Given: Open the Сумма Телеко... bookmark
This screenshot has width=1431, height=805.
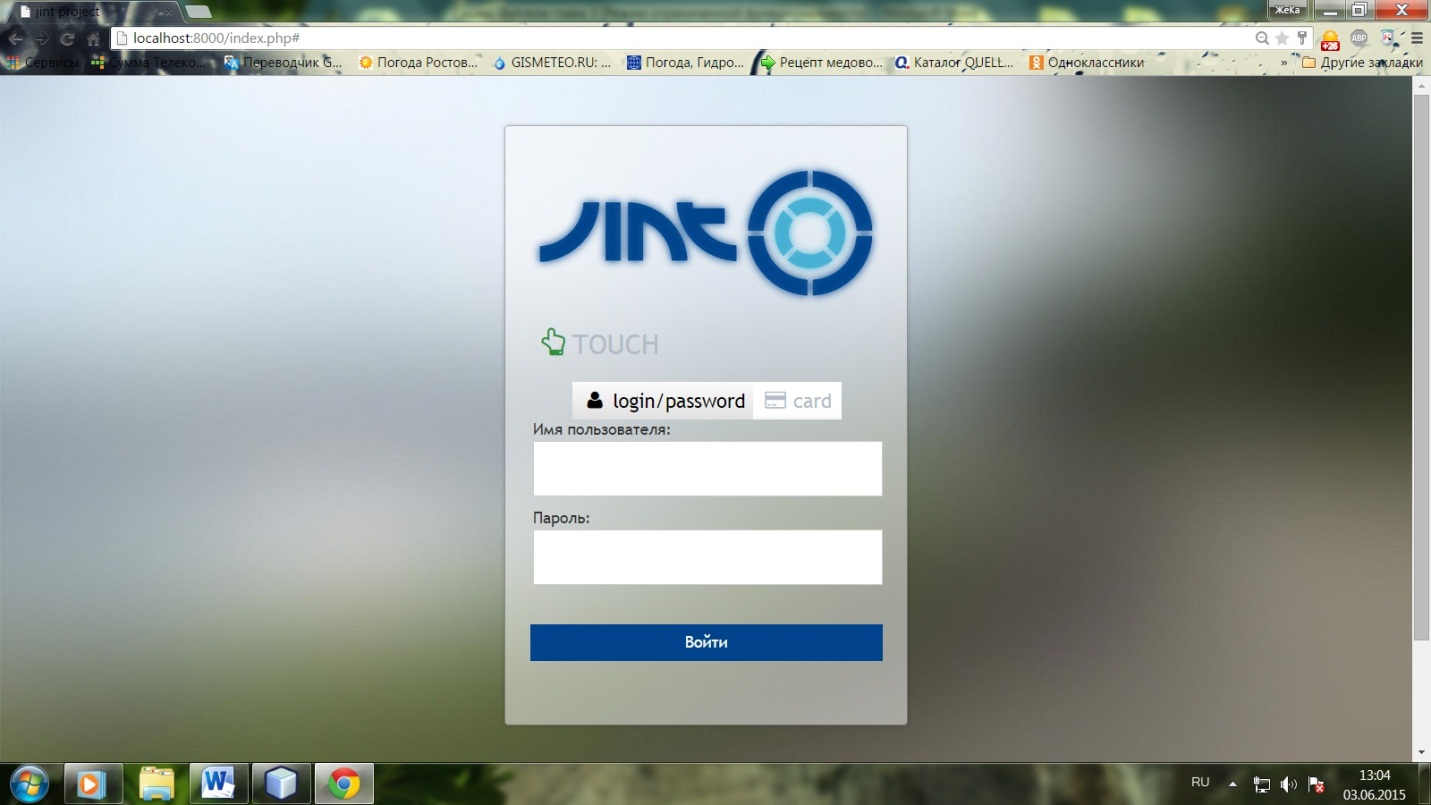Looking at the screenshot, I should [x=149, y=62].
